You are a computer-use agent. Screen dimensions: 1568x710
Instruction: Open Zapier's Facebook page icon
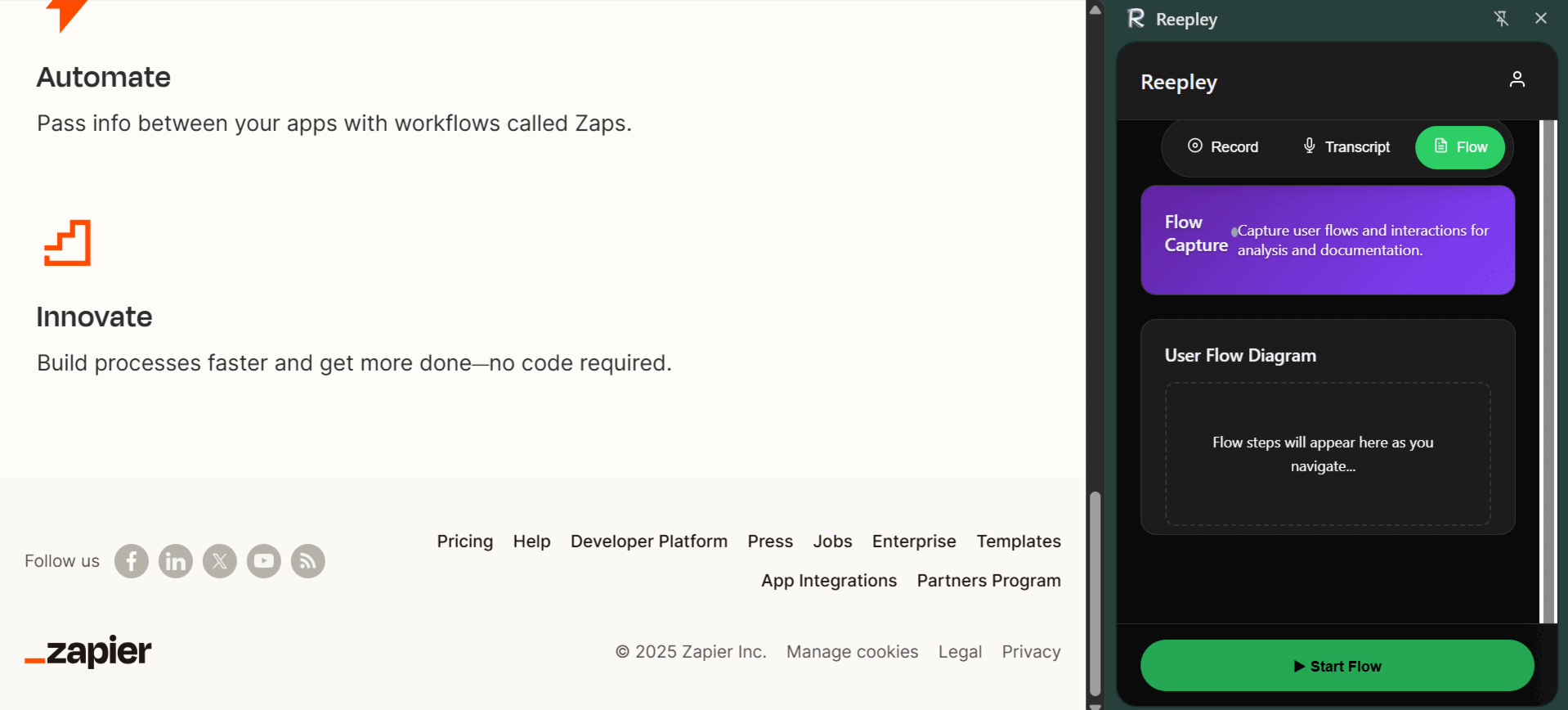(x=132, y=561)
